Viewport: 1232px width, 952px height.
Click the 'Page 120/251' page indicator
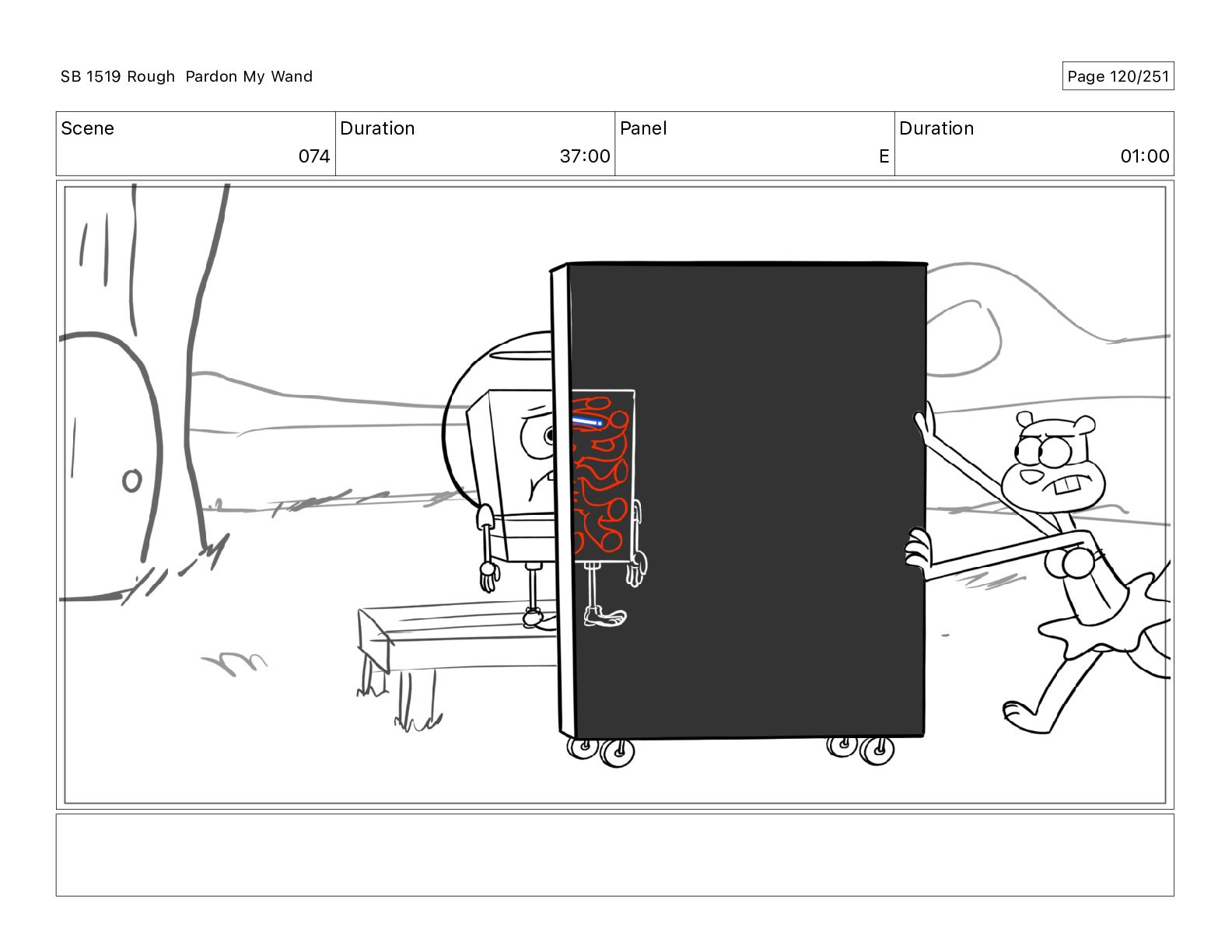coord(1118,76)
